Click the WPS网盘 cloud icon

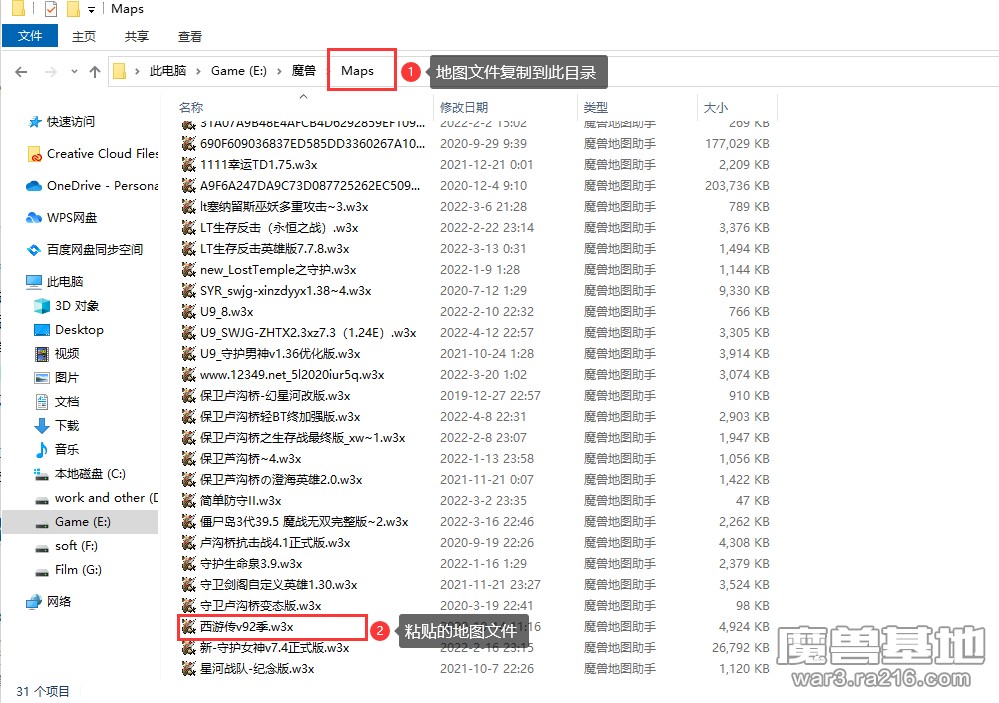pyautogui.click(x=35, y=218)
